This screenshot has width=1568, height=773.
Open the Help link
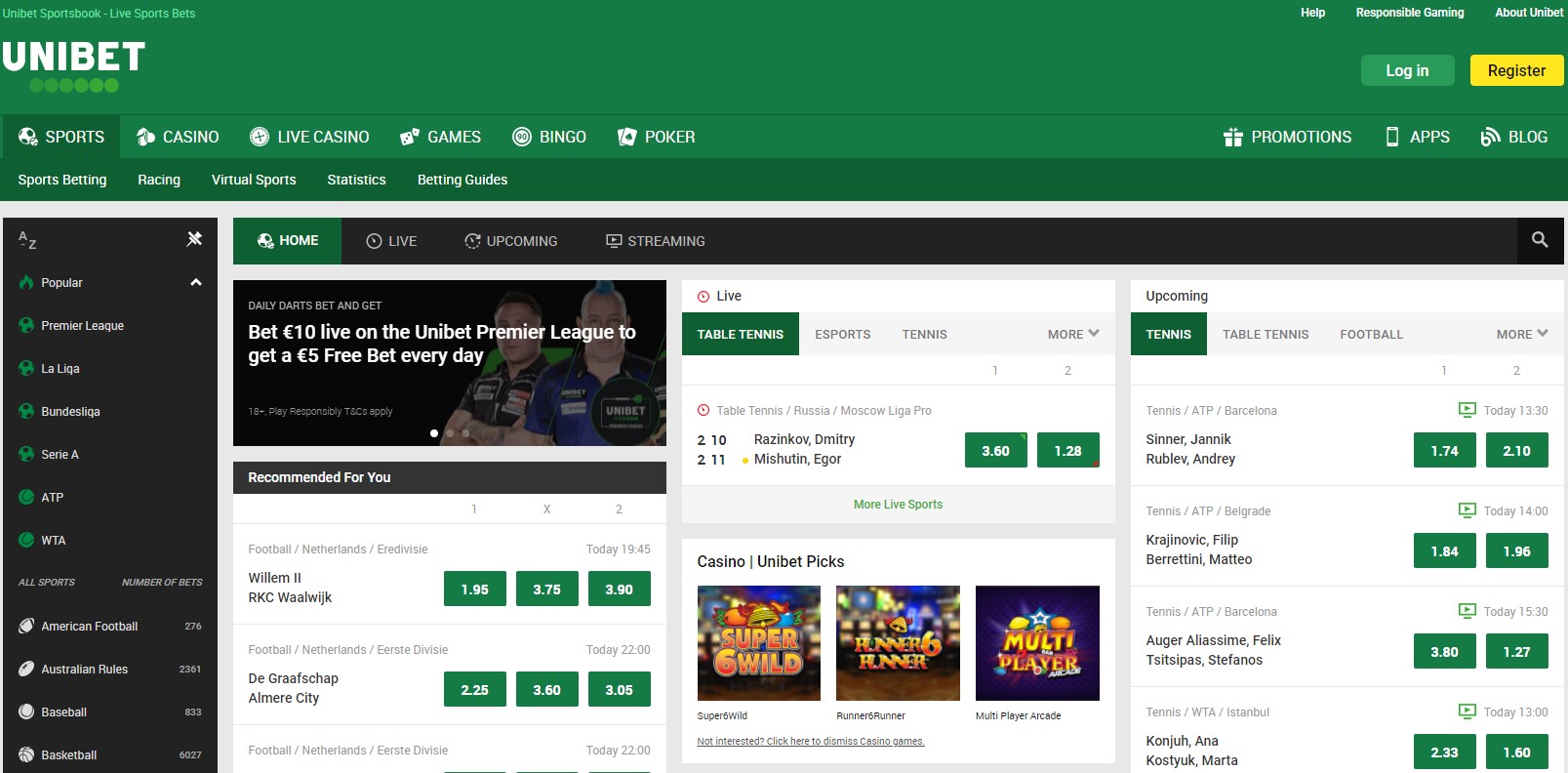(x=1313, y=13)
